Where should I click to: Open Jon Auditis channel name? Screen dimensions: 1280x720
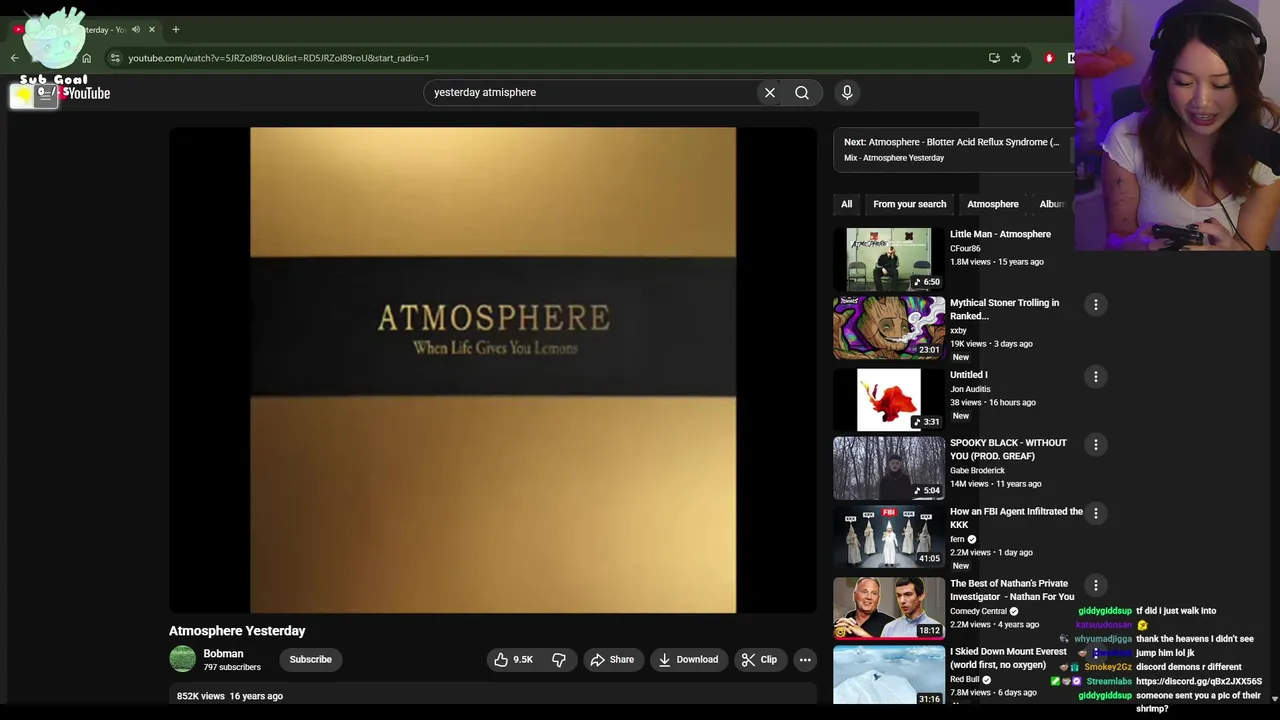click(x=970, y=389)
